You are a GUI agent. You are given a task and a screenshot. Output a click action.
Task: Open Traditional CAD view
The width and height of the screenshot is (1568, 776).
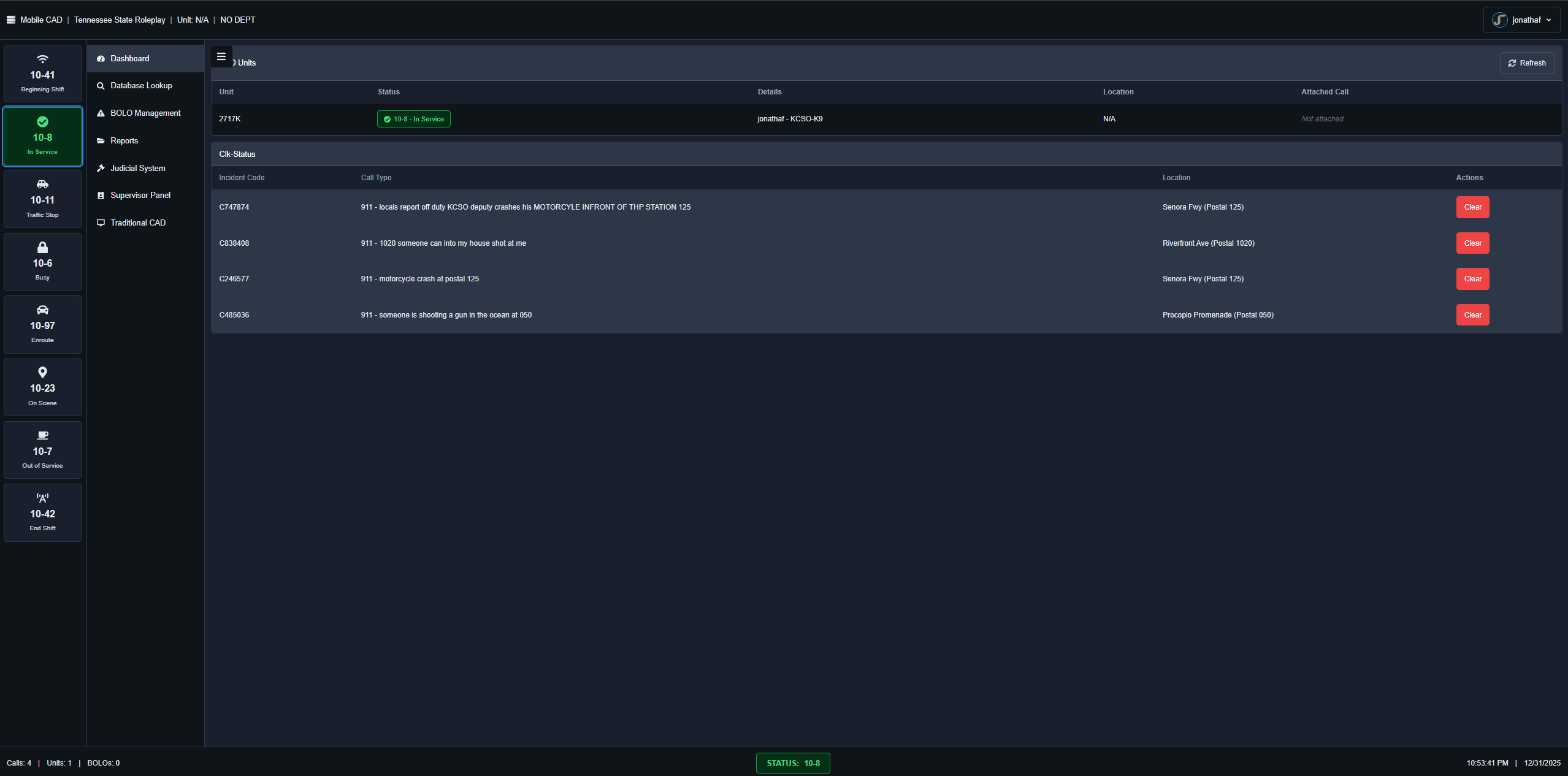pyautogui.click(x=138, y=222)
